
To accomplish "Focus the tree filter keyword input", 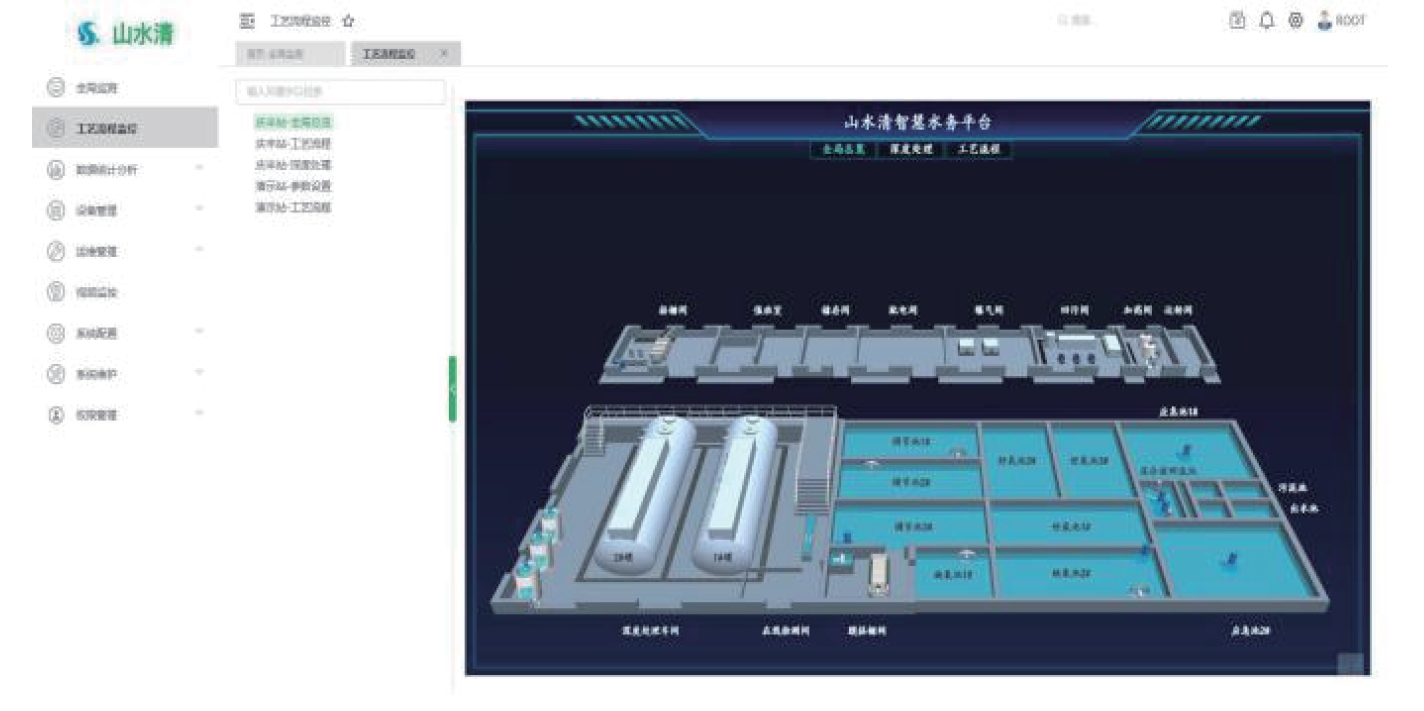I will pyautogui.click(x=340, y=92).
